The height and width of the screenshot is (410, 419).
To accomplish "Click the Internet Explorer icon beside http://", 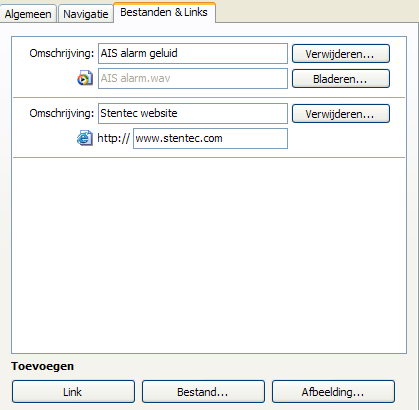I will pos(85,138).
